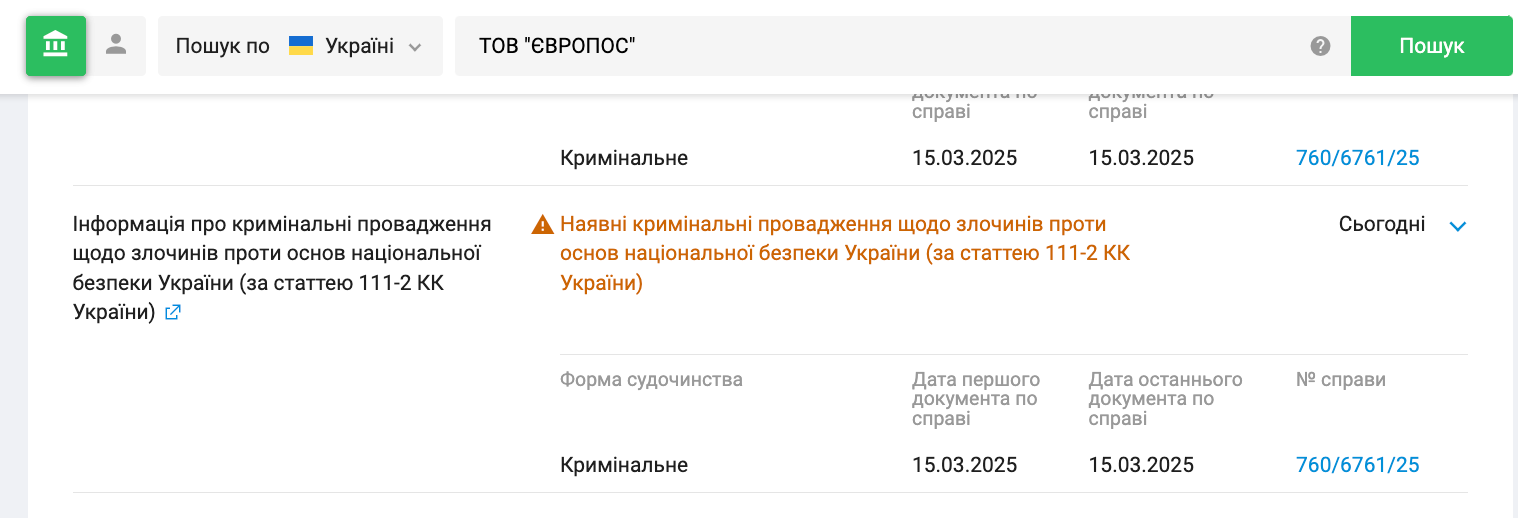Click the 'Дата останнього документа по справі' header
Viewport: 1518px width, 518px height.
coord(1165,399)
